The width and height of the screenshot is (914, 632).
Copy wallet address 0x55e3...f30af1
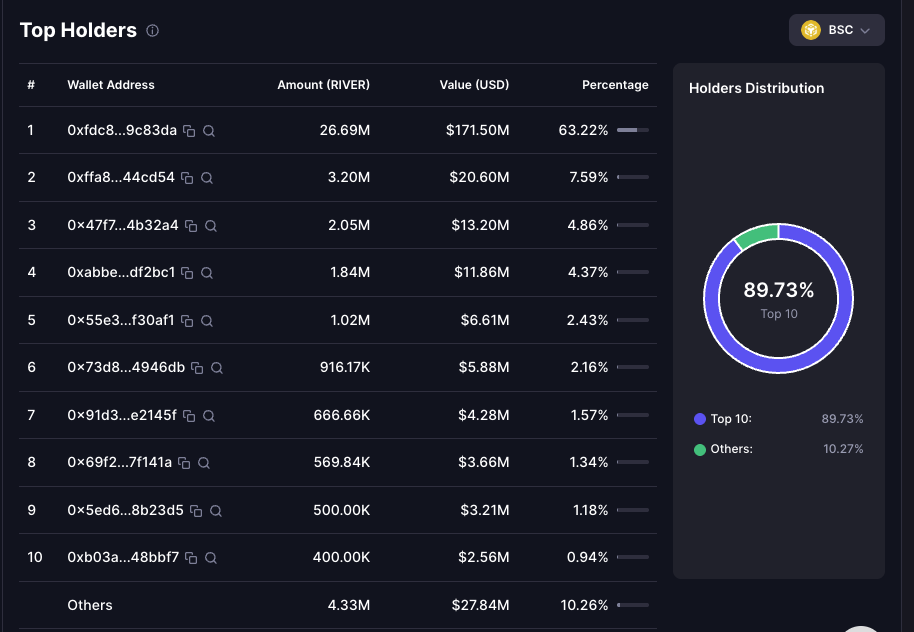187,321
